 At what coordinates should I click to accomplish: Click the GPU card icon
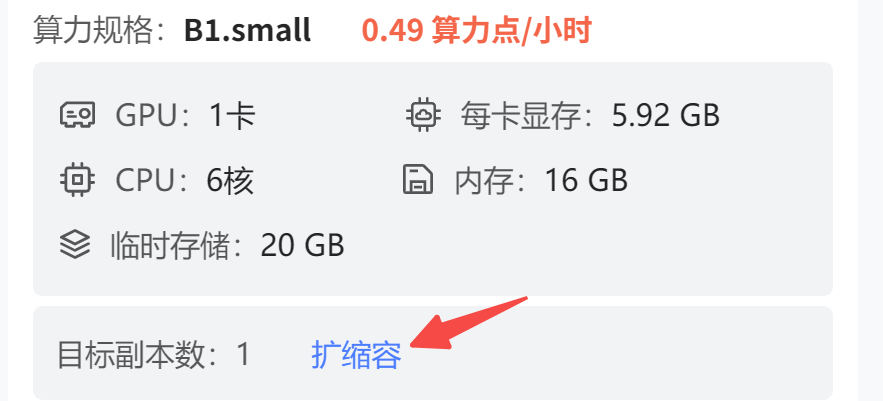[77, 115]
